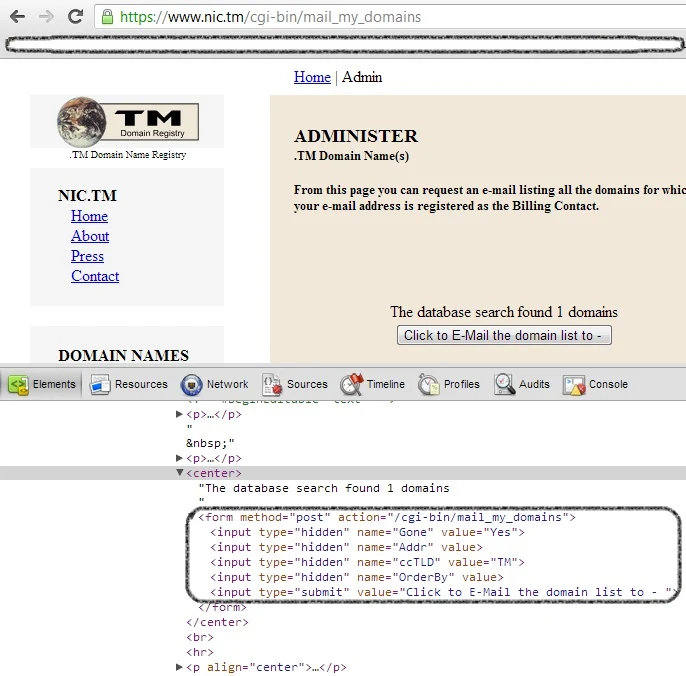Select the closing </form> tag line
Image resolution: width=686 pixels, height=676 pixels.
(x=222, y=607)
